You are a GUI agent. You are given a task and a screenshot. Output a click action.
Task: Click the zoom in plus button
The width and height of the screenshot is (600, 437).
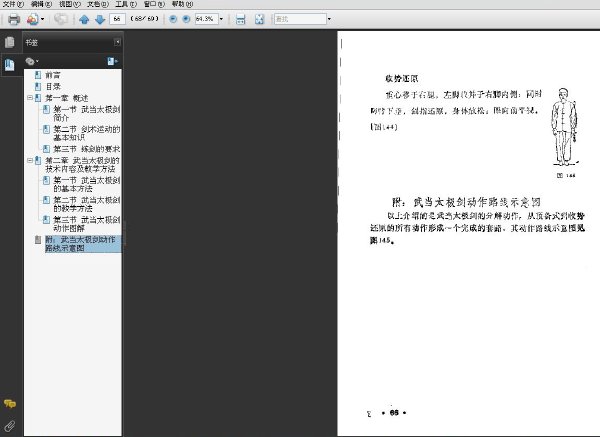pyautogui.click(x=186, y=19)
